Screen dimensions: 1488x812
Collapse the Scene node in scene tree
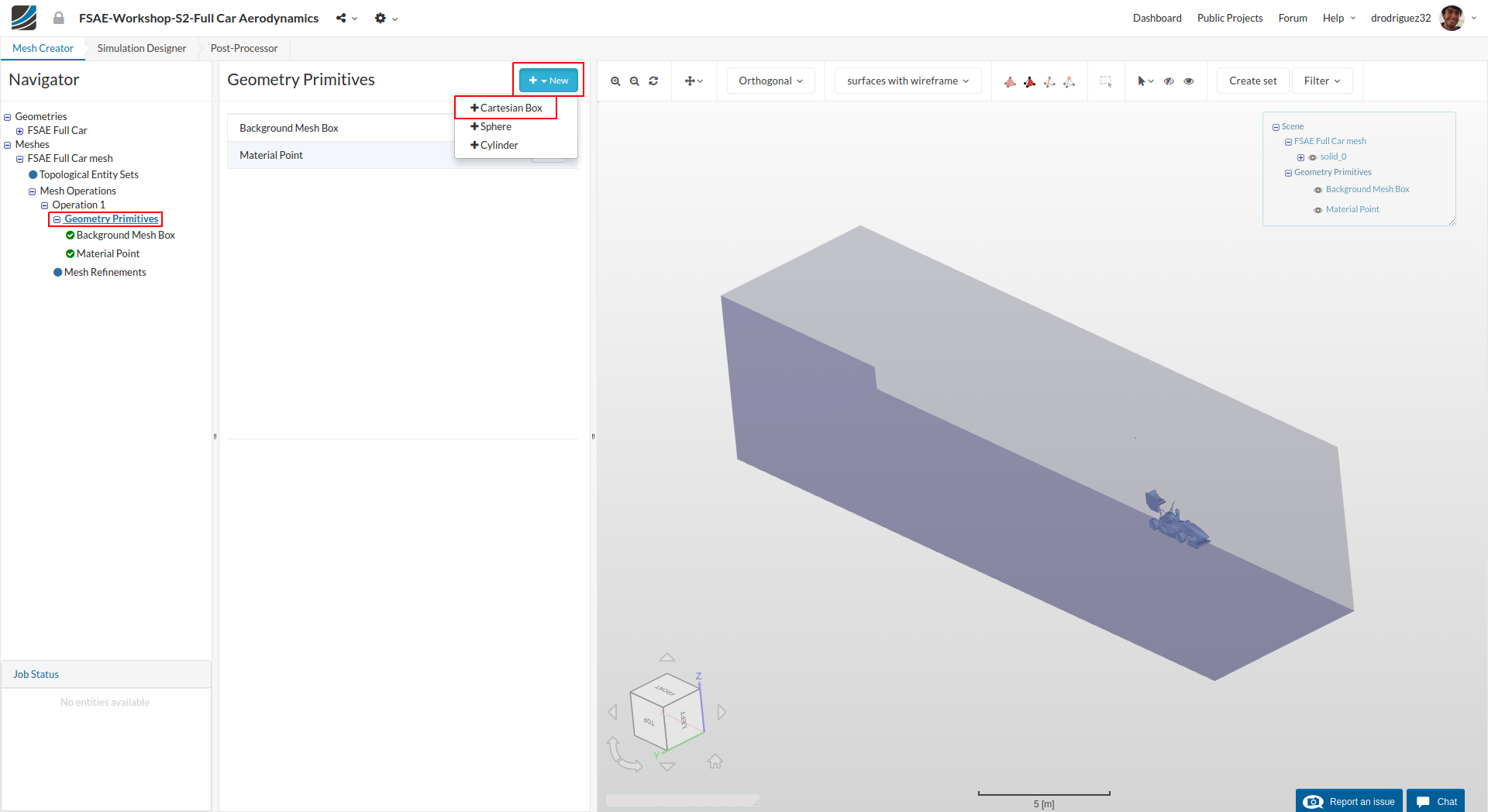pyautogui.click(x=1276, y=127)
